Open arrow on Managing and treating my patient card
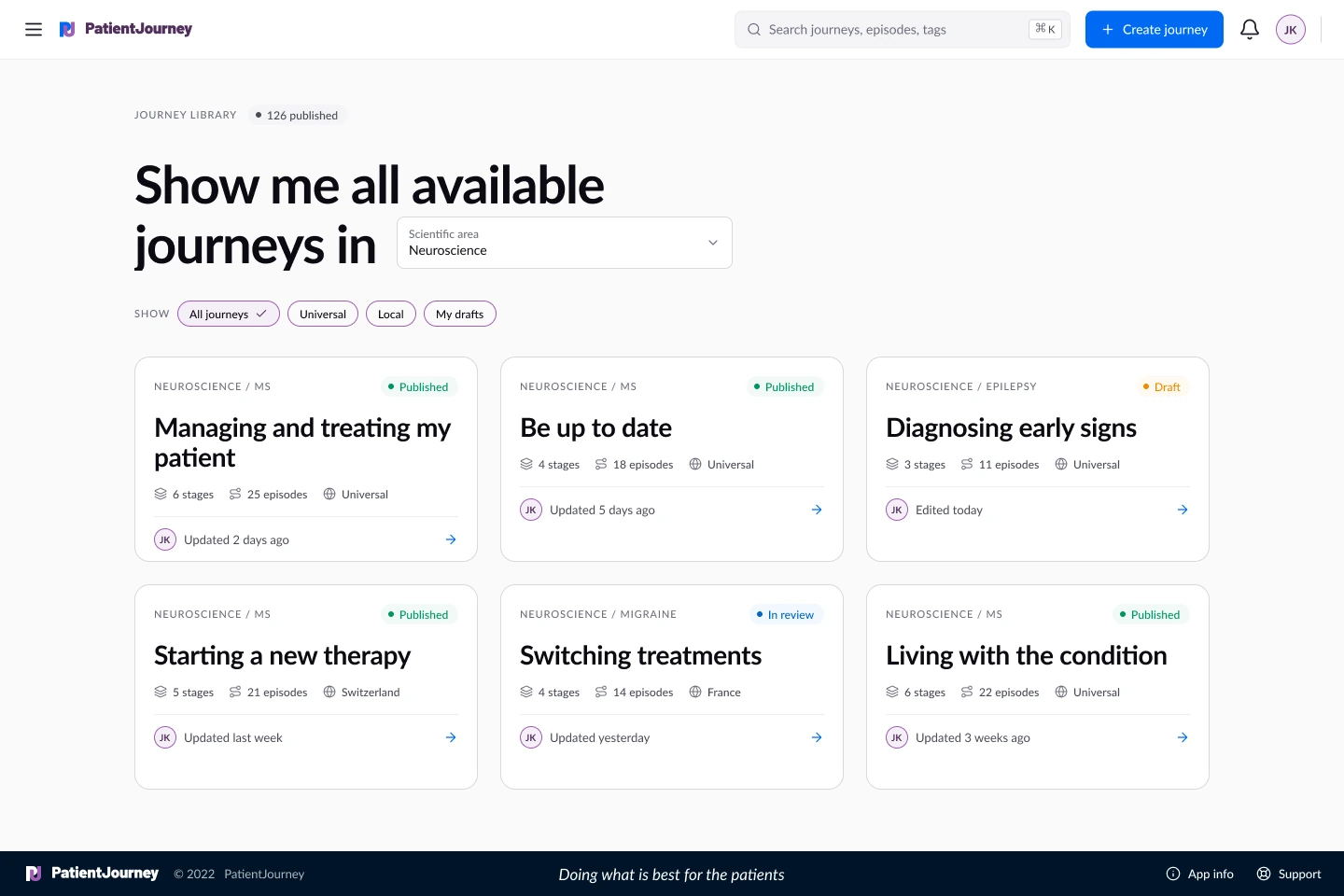The width and height of the screenshot is (1344, 896). [x=451, y=539]
